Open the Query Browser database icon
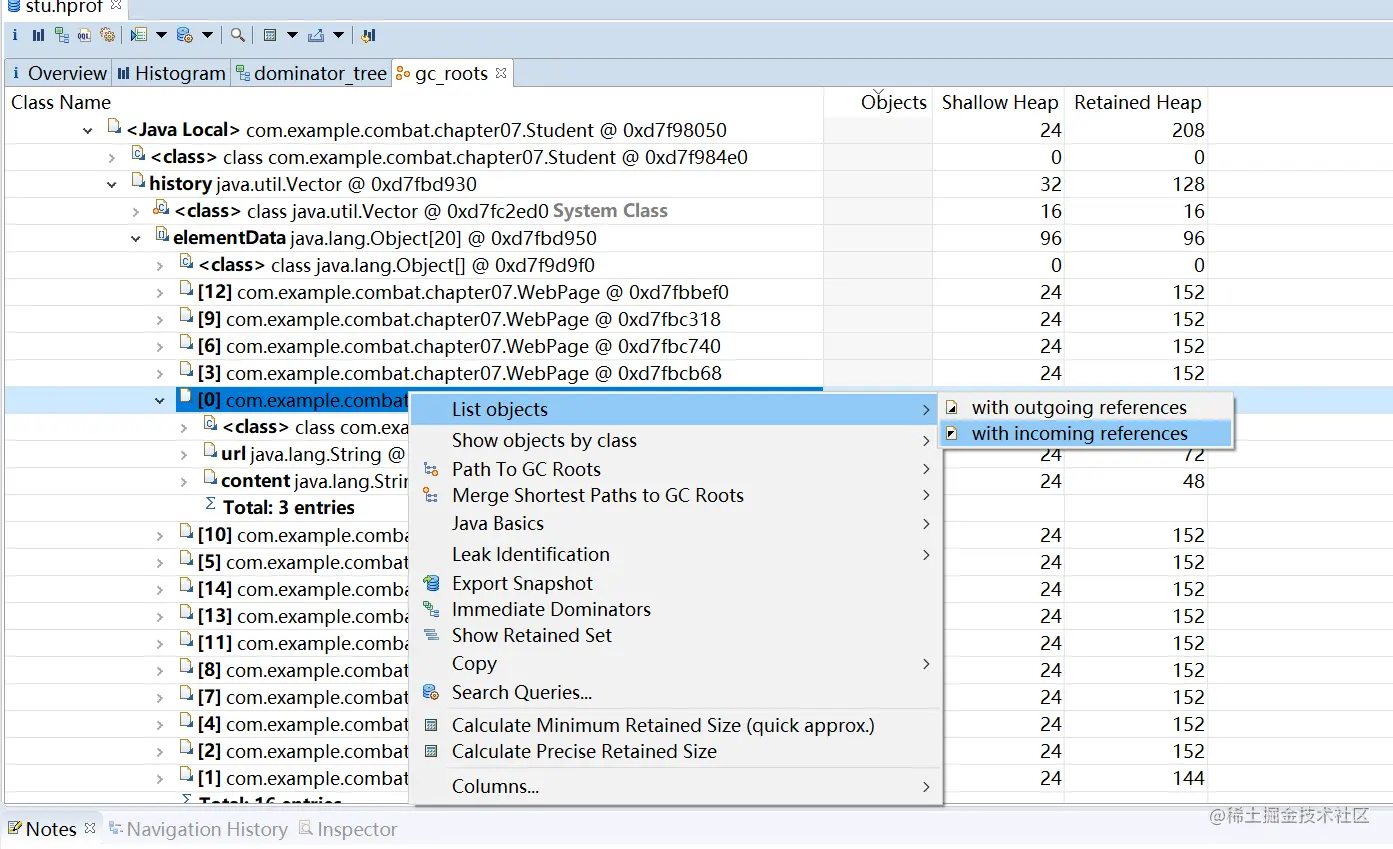1393x849 pixels. pyautogui.click(x=185, y=35)
